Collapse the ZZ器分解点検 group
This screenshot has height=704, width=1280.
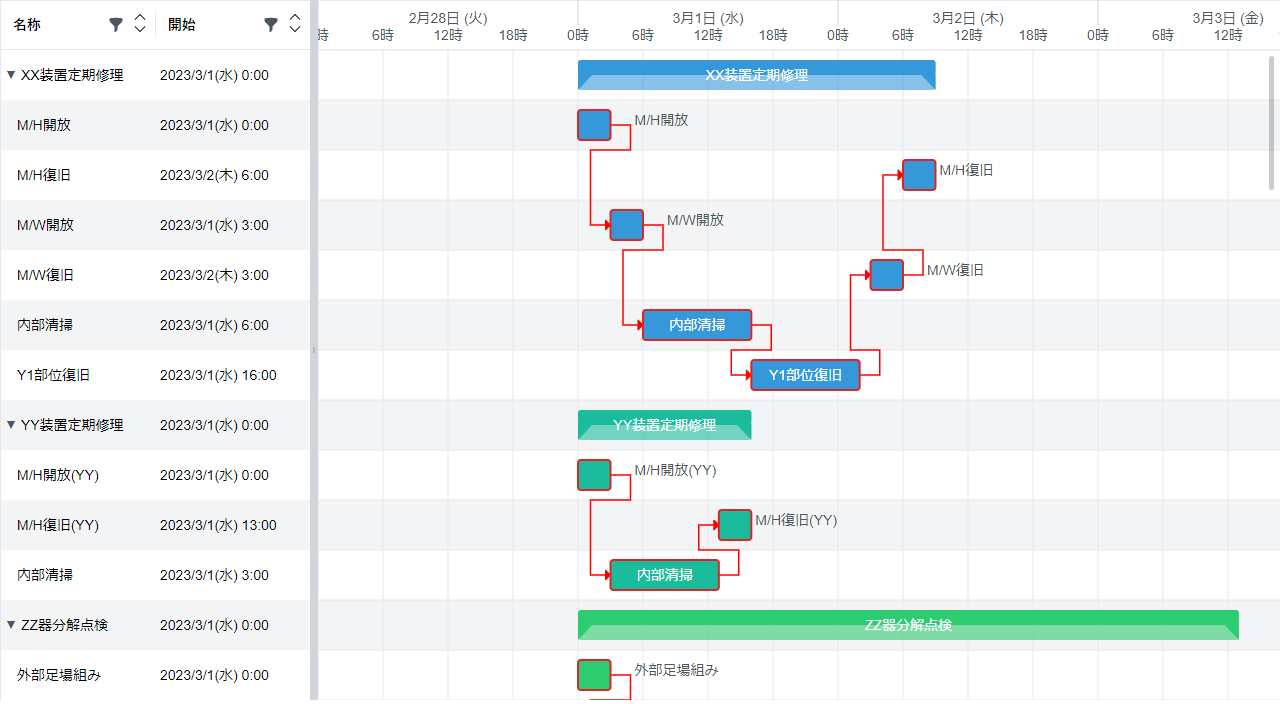coord(10,624)
